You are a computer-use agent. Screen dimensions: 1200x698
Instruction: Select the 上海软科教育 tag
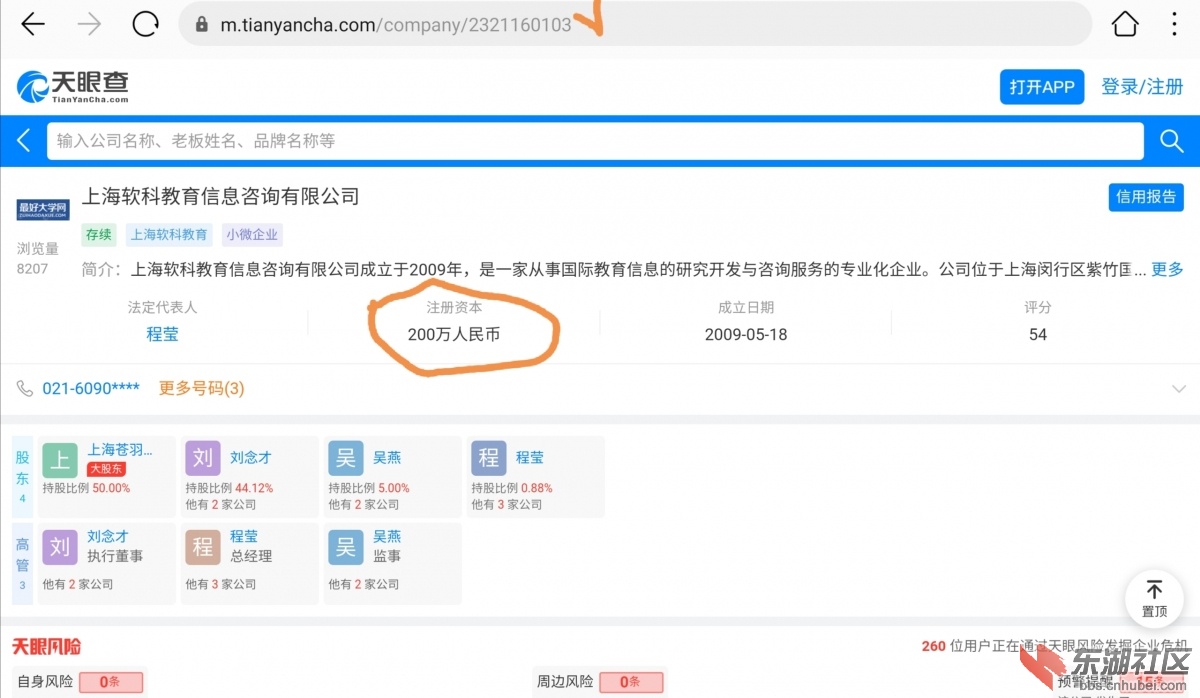click(169, 235)
